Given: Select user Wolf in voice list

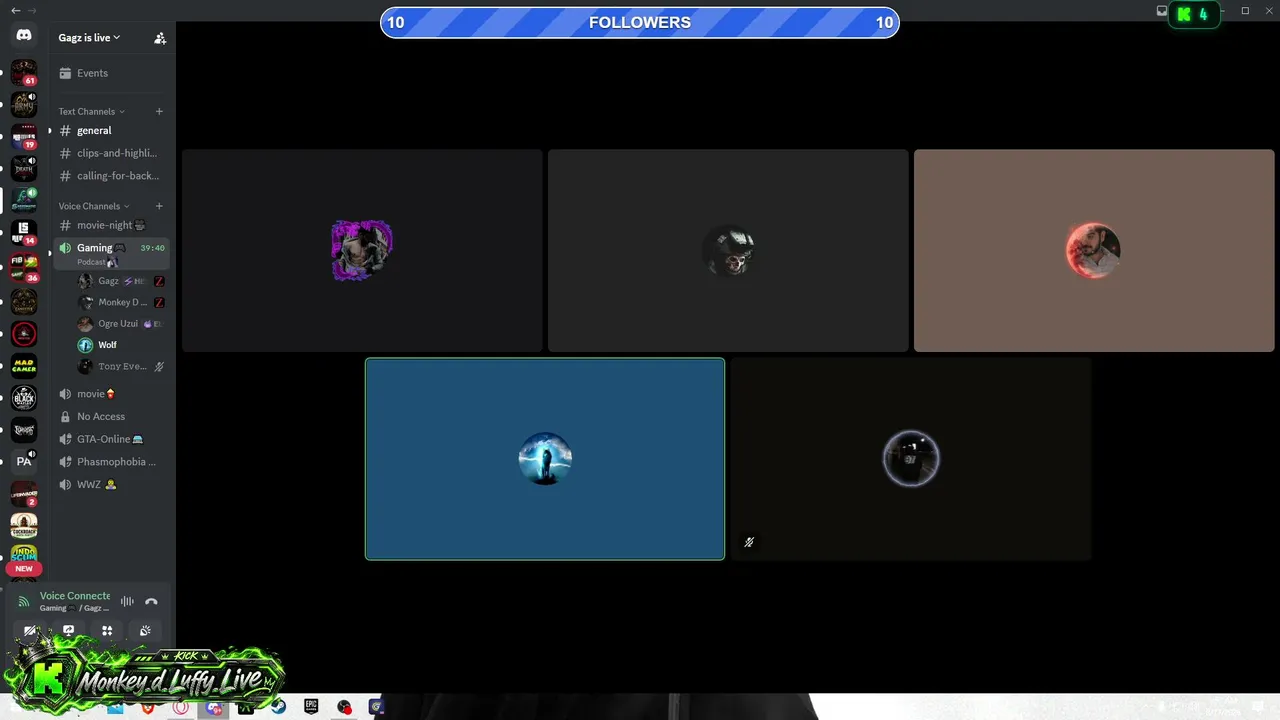Looking at the screenshot, I should click(121, 345).
